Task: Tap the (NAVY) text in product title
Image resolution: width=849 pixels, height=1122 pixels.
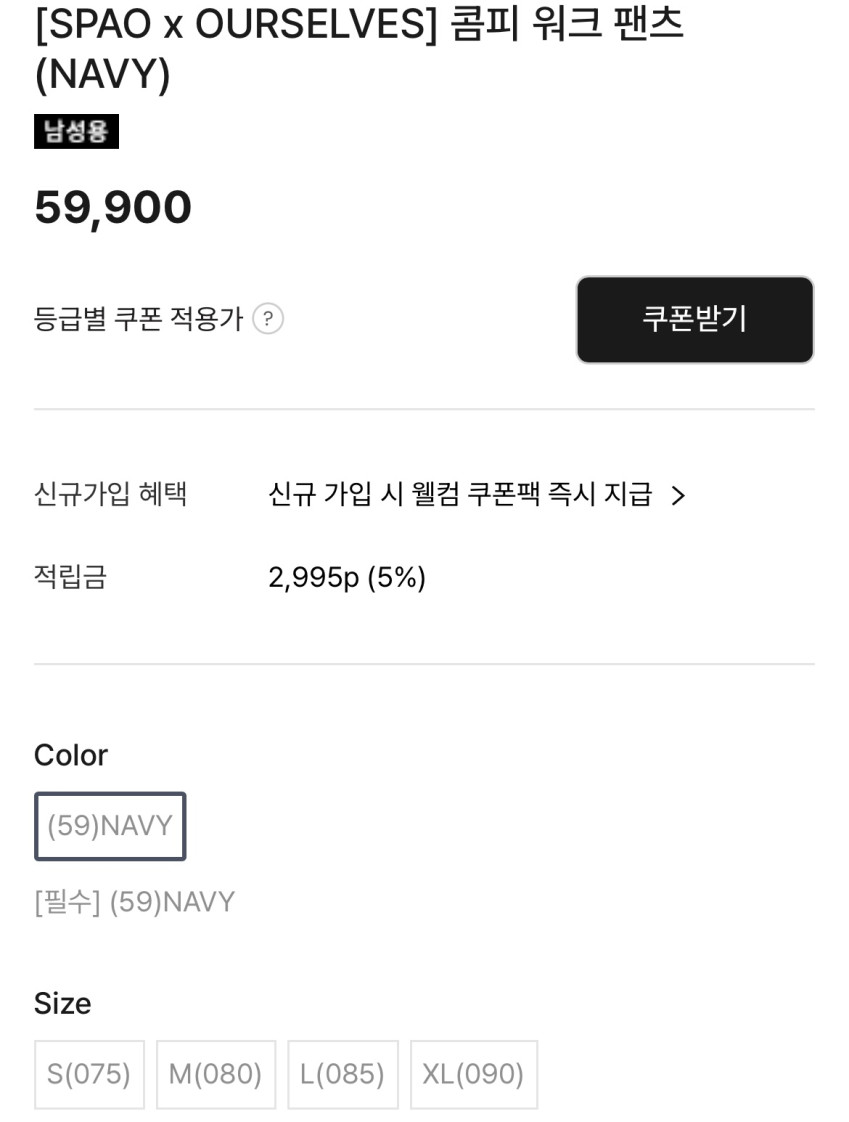Action: point(102,75)
